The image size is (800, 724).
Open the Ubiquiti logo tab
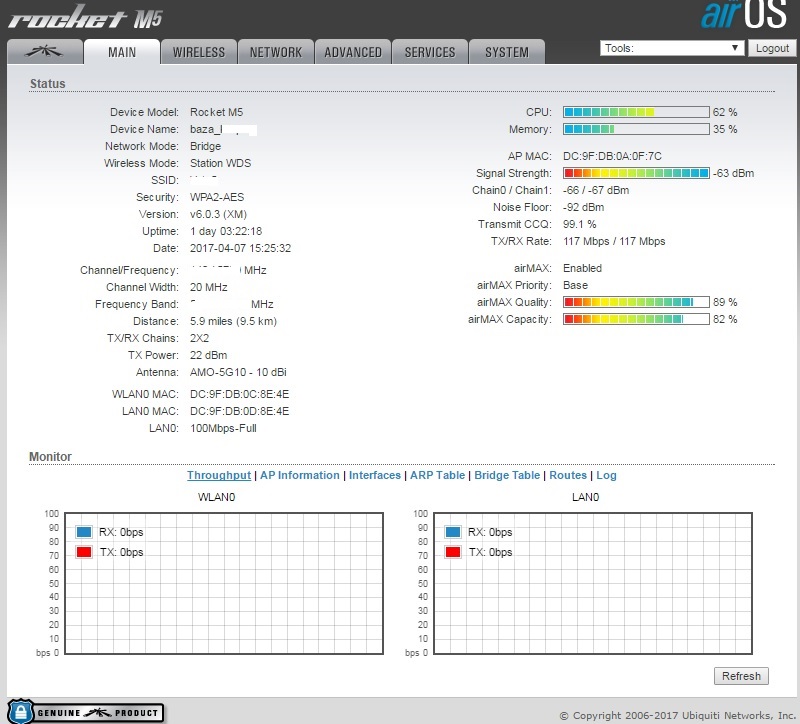tap(45, 52)
